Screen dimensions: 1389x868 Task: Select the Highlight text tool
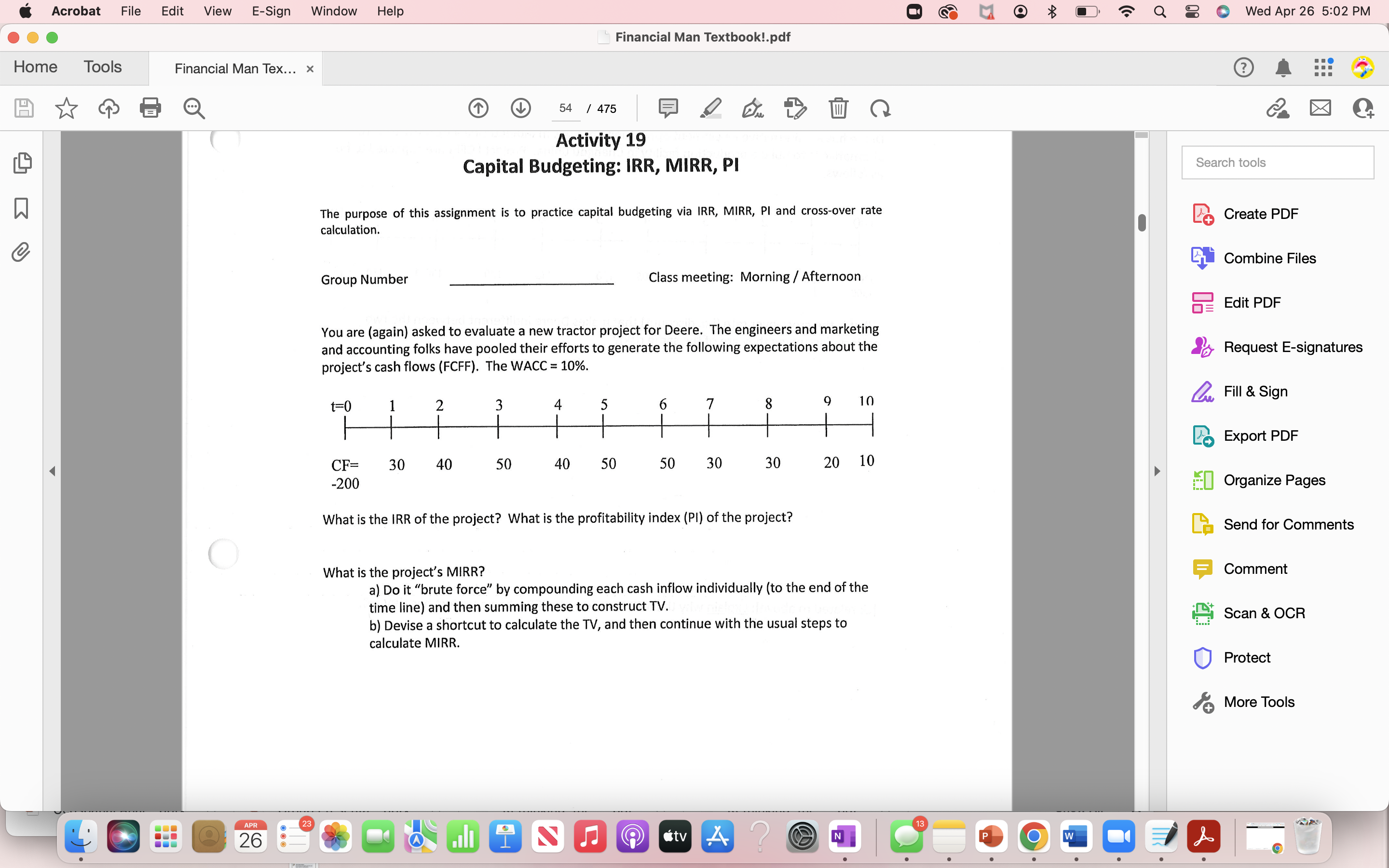tap(710, 108)
